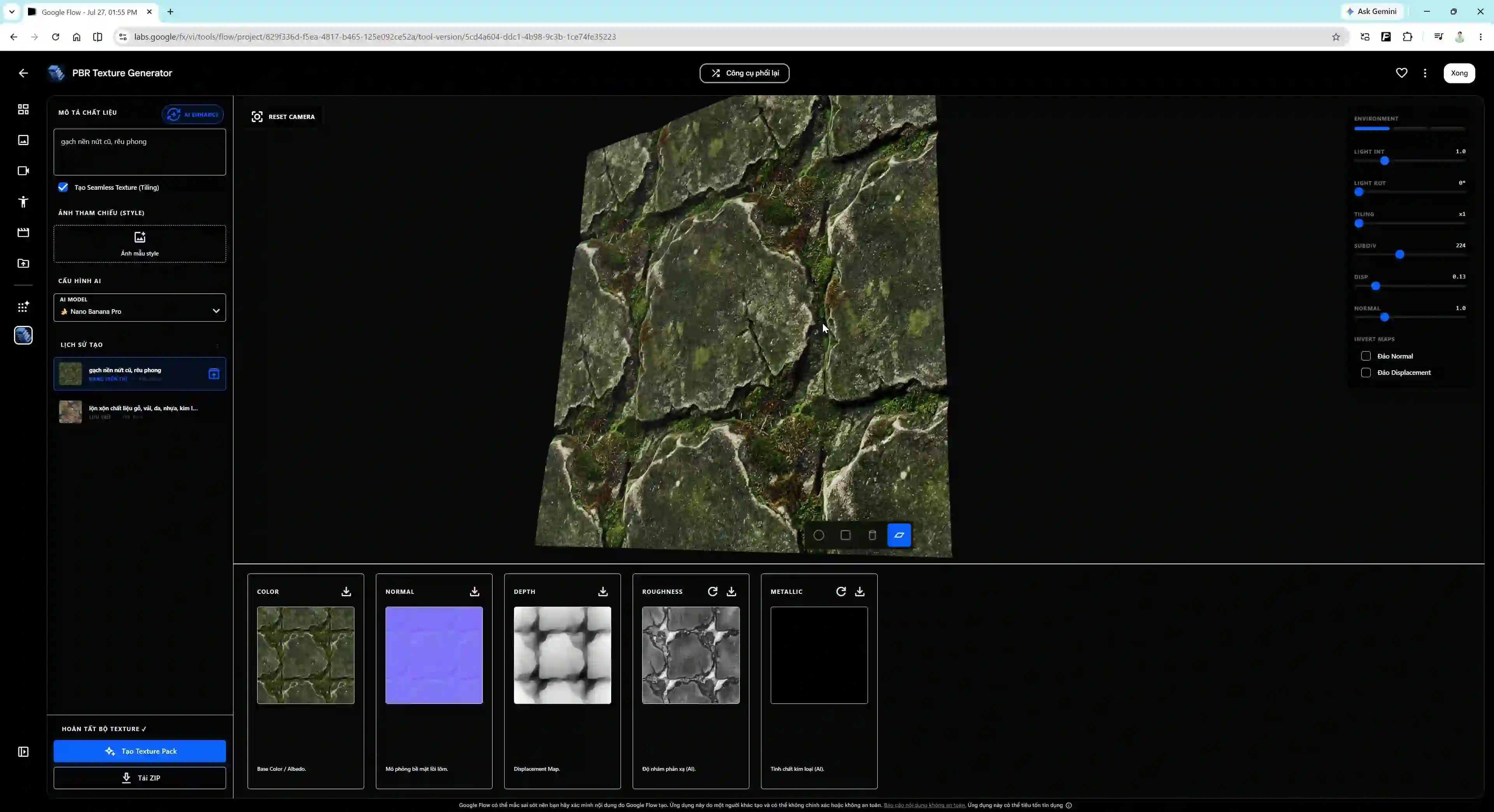1494x812 pixels.
Task: Open the image tool in left sidebar
Action: click(23, 140)
